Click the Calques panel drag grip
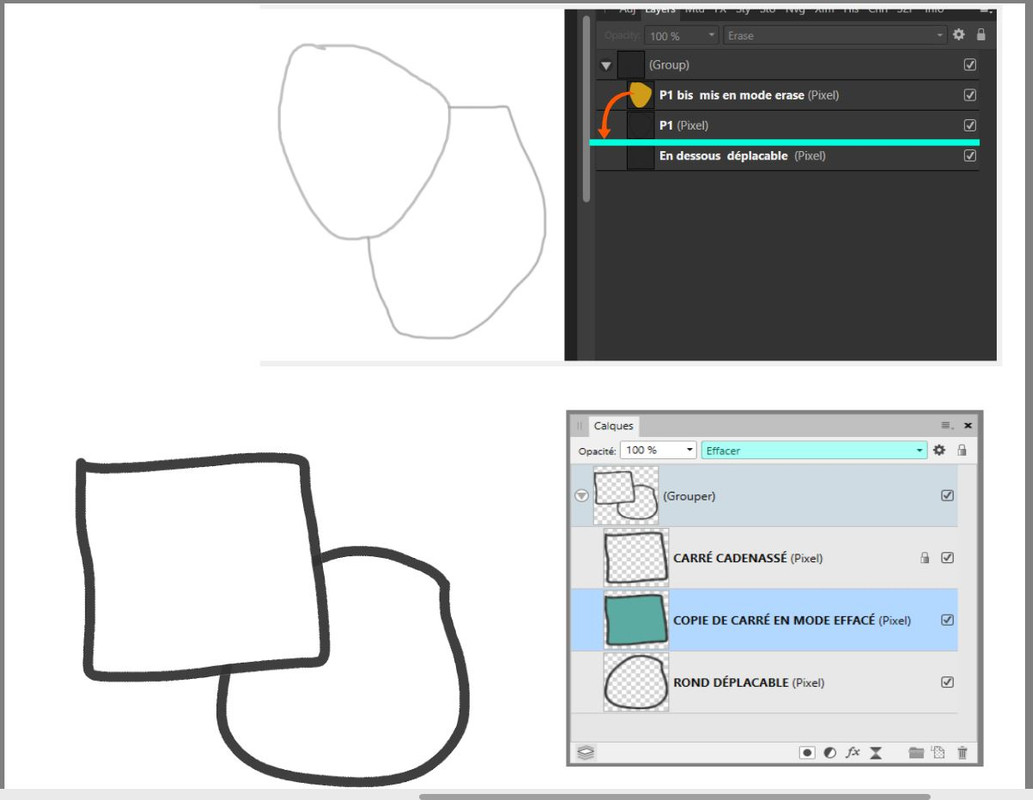This screenshot has width=1033, height=800. point(579,426)
